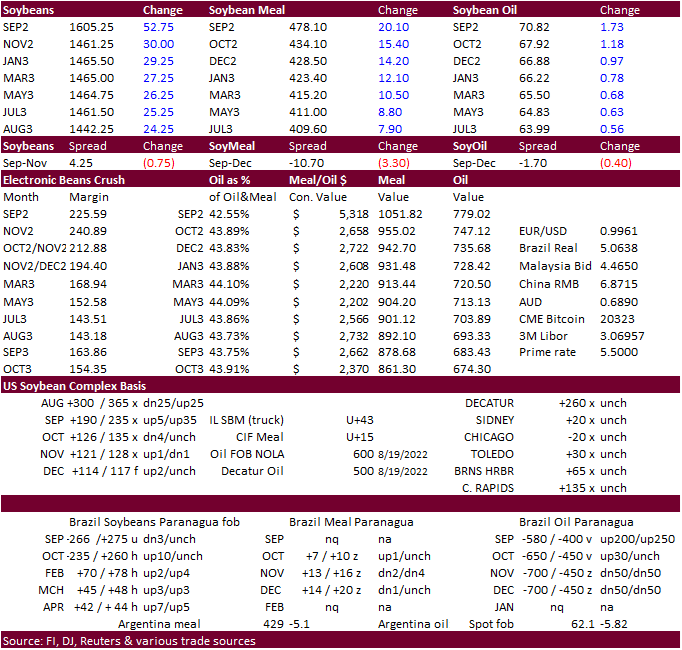682x650 pixels.
Task: Click US Soybean Complex Basis header
Action: 74,386
